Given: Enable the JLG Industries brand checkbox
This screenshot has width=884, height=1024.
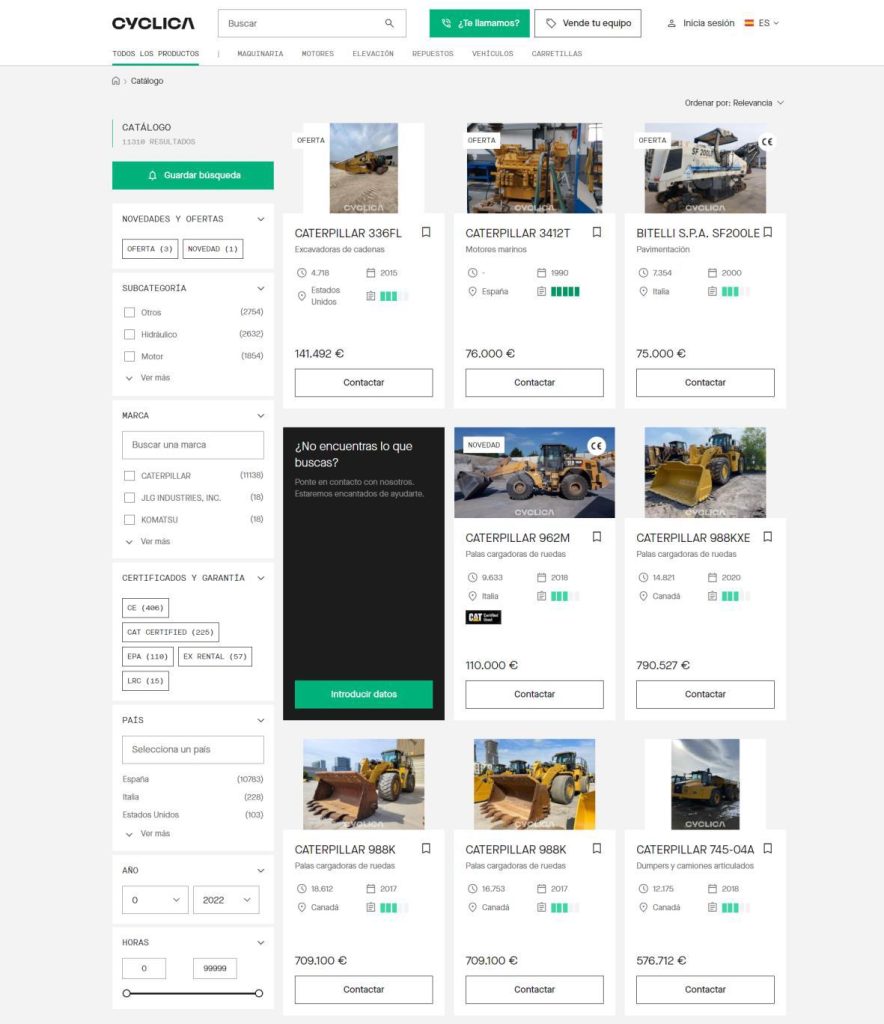Looking at the screenshot, I should (x=129, y=498).
